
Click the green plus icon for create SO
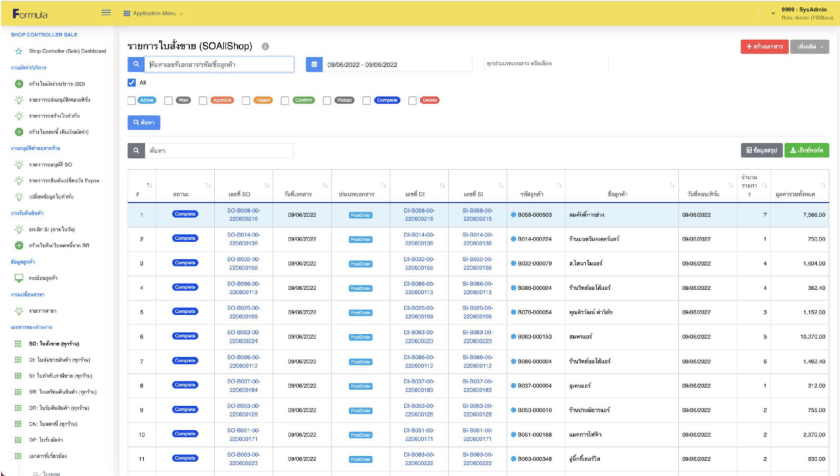pos(19,84)
